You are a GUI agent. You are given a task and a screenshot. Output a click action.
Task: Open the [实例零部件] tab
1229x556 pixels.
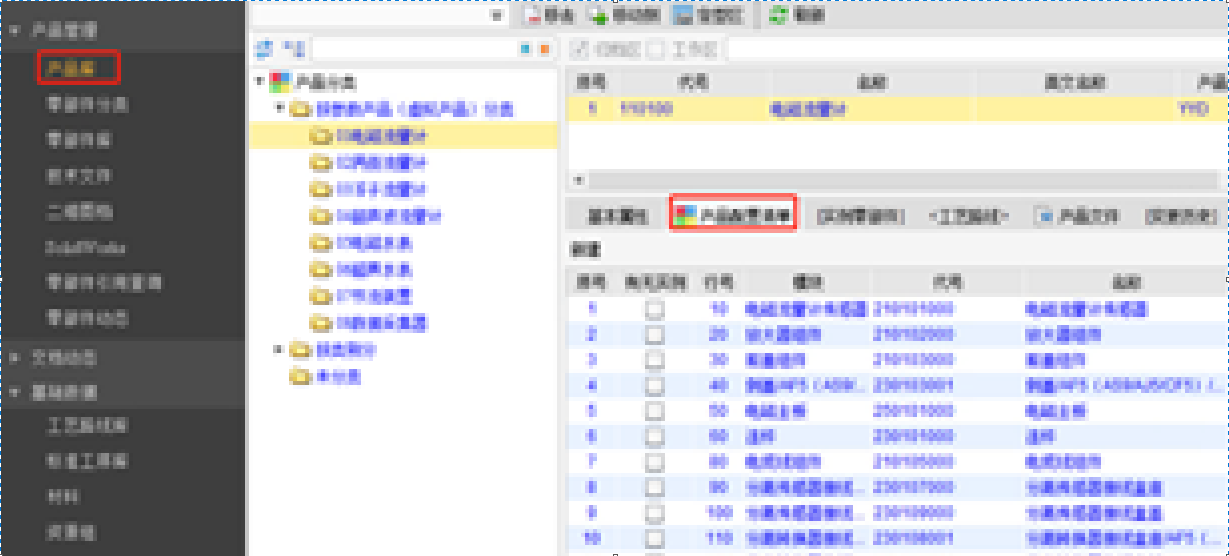[x=861, y=216]
